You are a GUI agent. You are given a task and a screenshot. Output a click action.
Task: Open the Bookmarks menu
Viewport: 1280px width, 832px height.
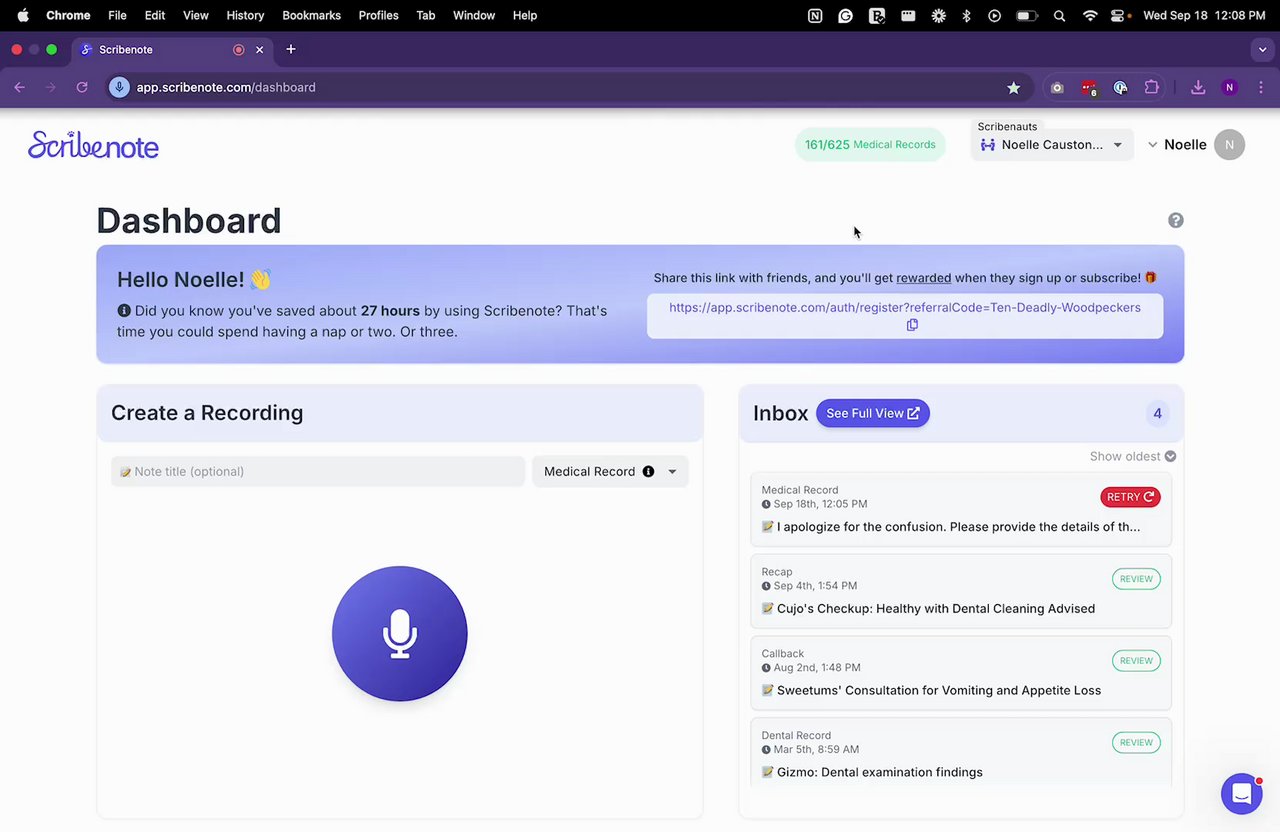coord(312,16)
